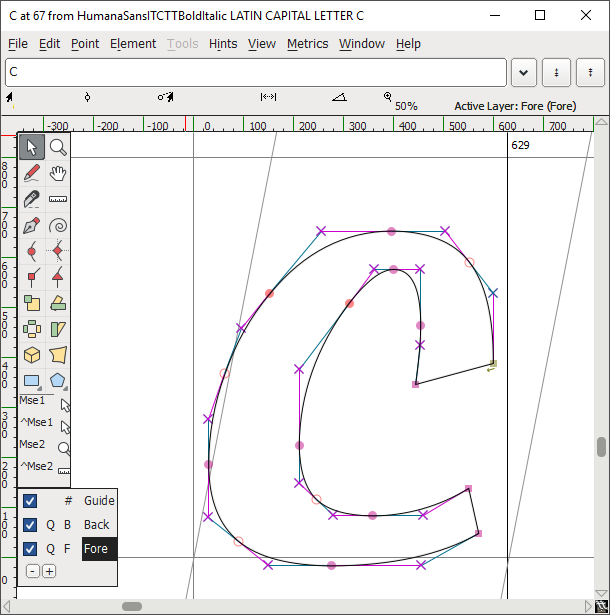Screen dimensions: 610x615
Task: Click the horizontal scrollbar thumb
Action: 131,606
